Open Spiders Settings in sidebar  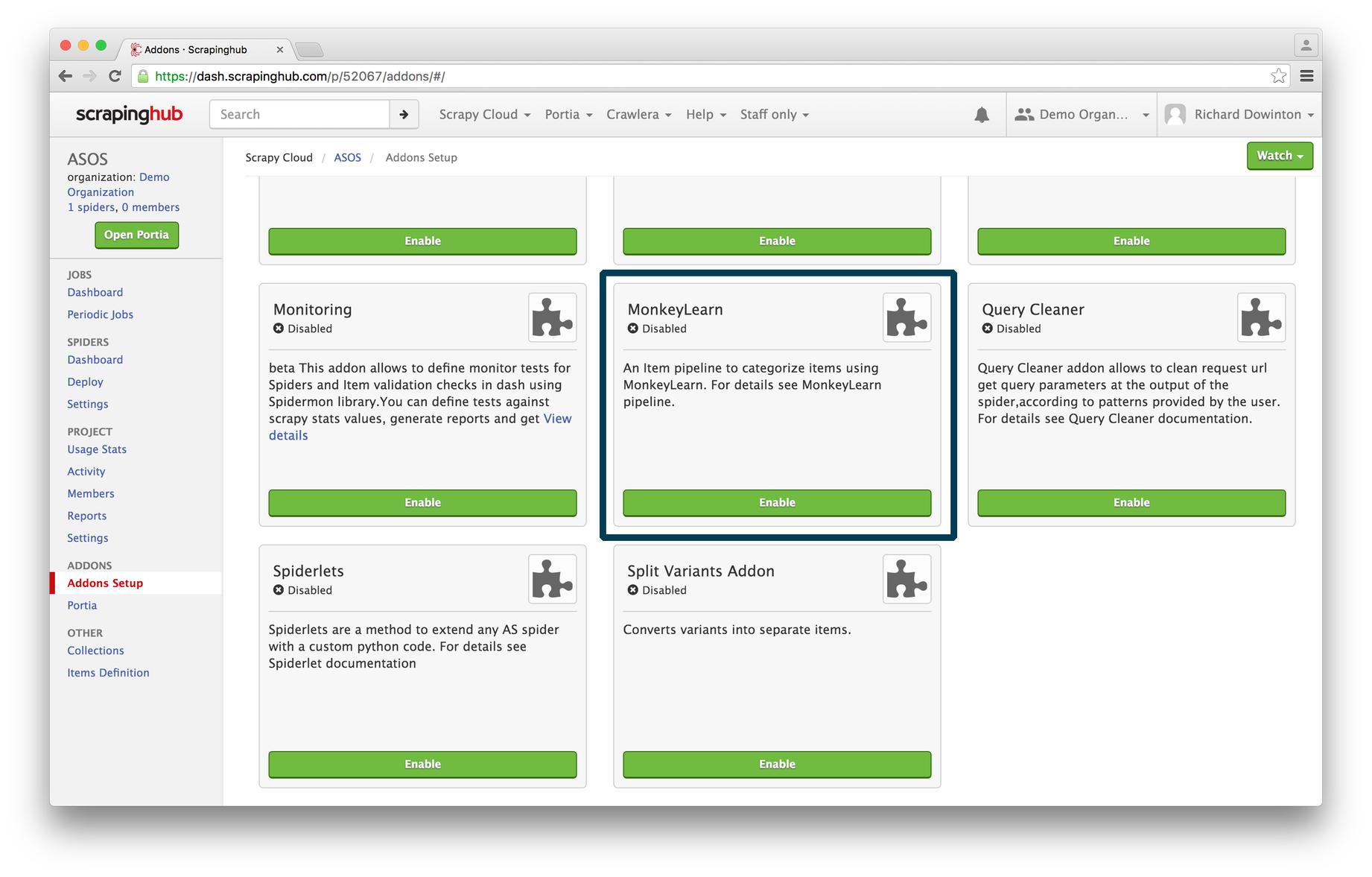tap(88, 405)
